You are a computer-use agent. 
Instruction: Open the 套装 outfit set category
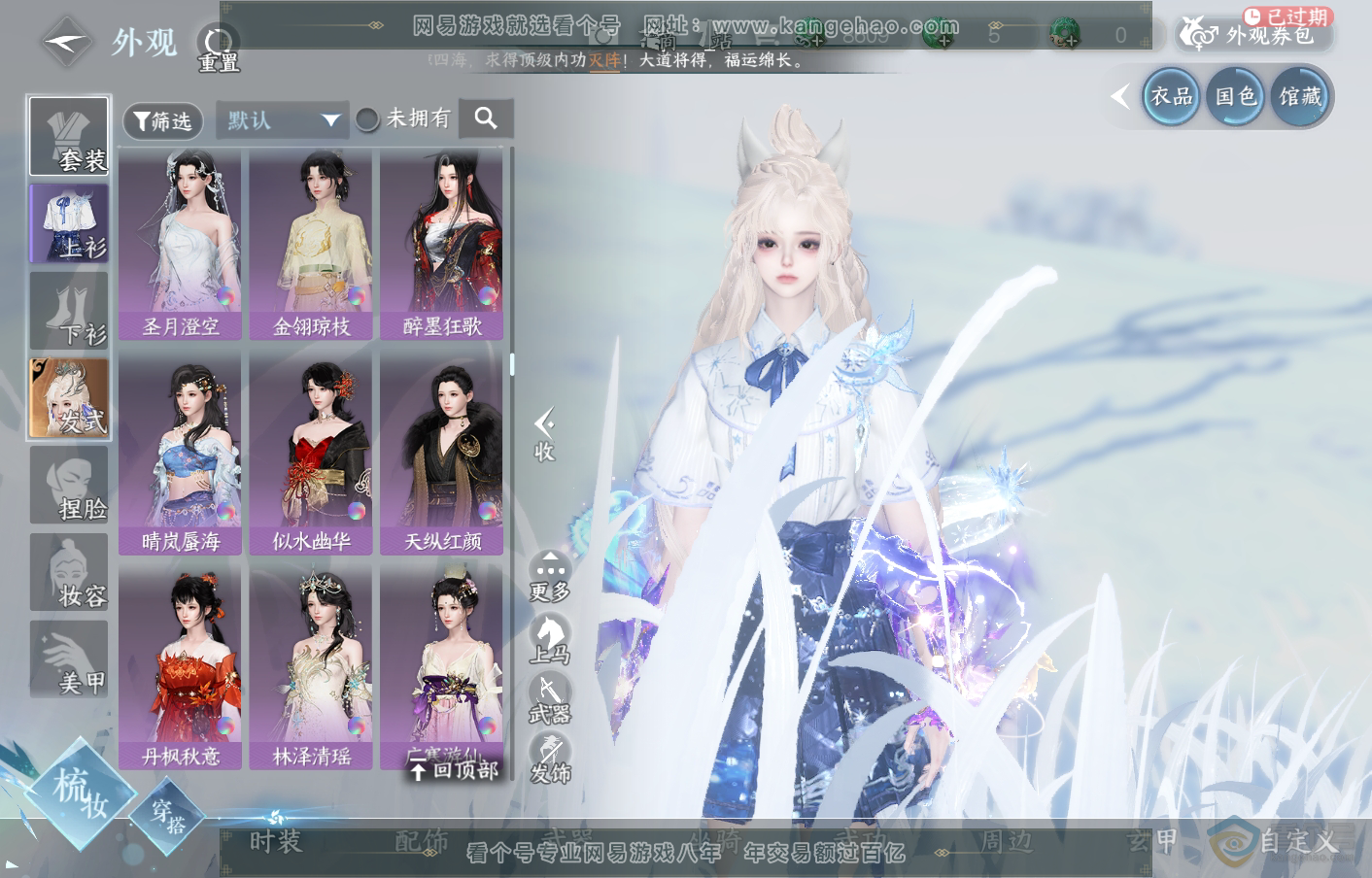[x=69, y=136]
